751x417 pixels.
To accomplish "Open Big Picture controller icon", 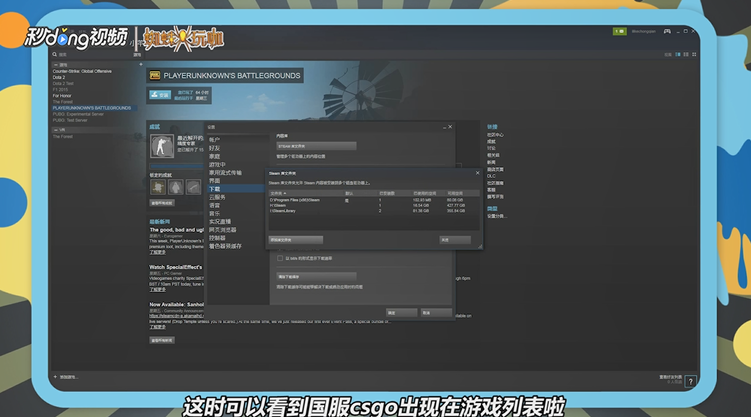I will pyautogui.click(x=667, y=32).
